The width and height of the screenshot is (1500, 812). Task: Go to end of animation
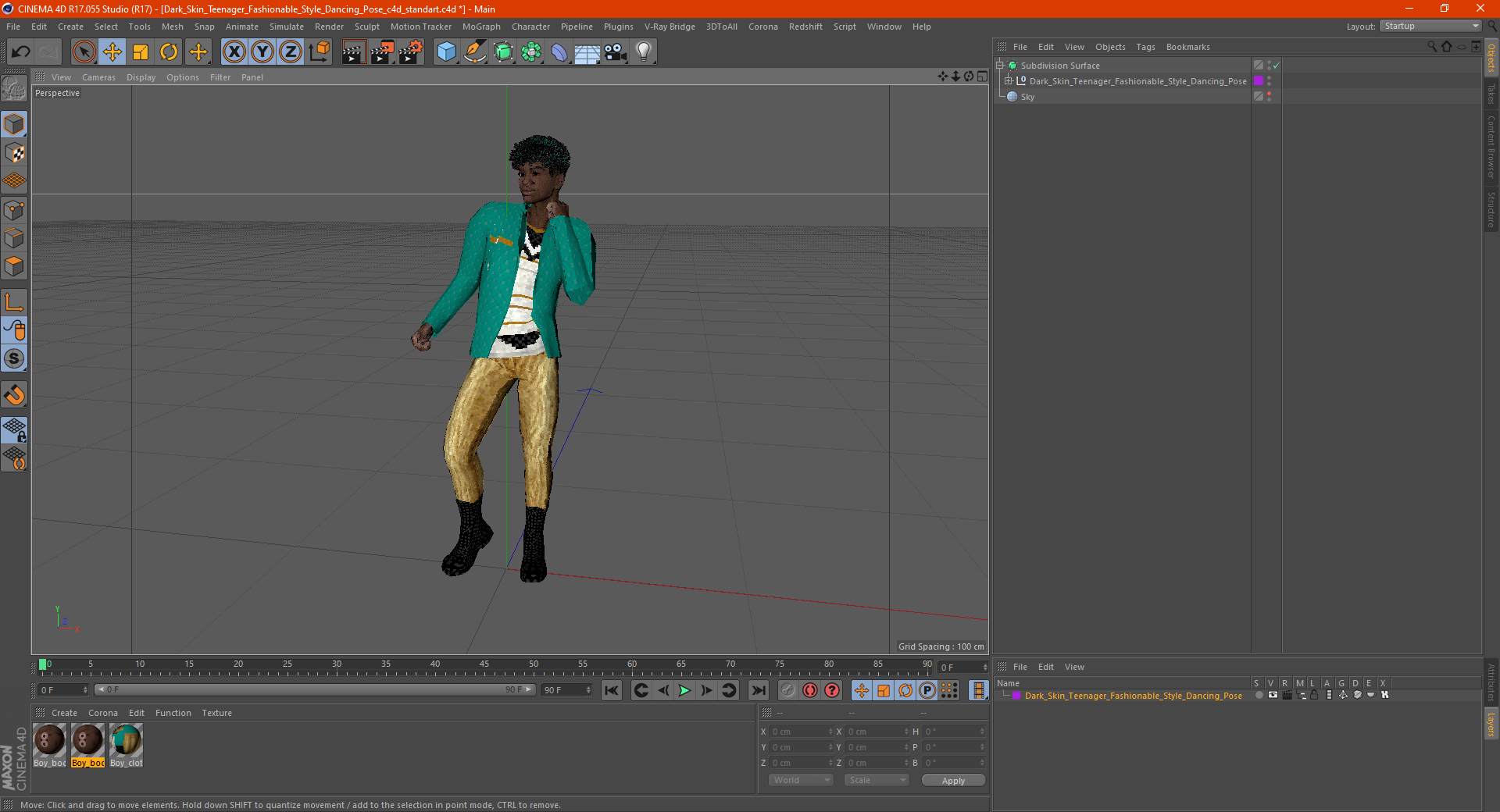point(758,690)
